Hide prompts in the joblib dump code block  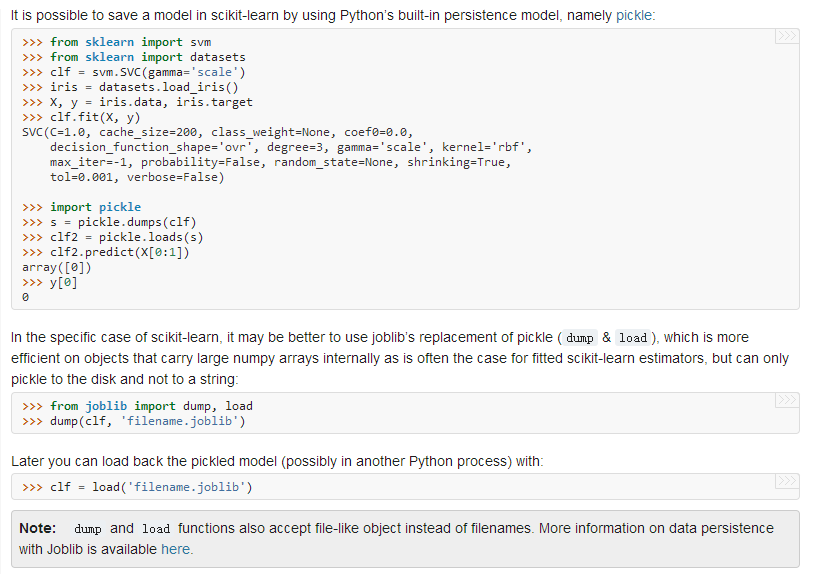point(787,402)
